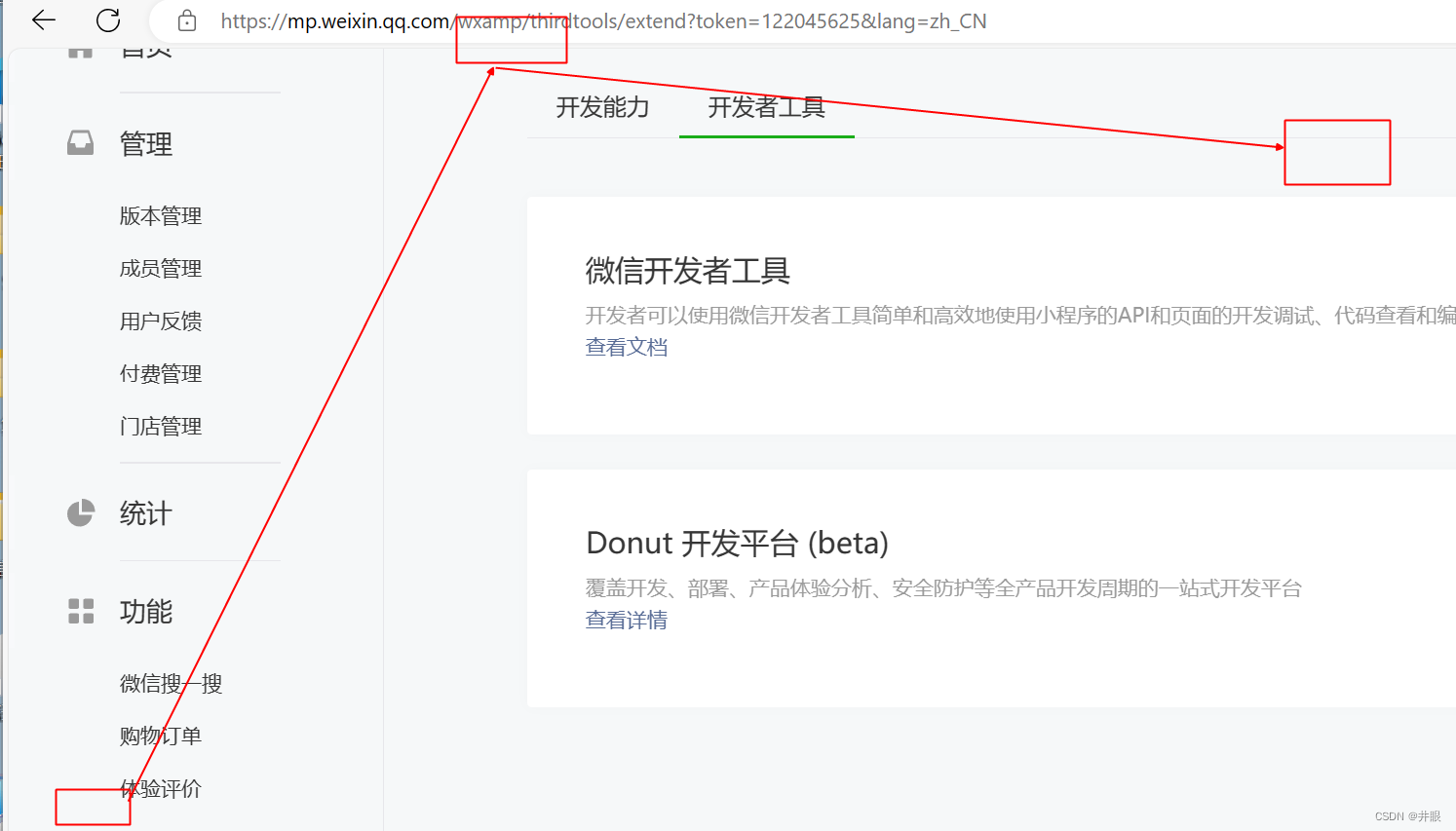Open 用户反馈 in the sidebar
The image size is (1456, 831).
coord(160,321)
